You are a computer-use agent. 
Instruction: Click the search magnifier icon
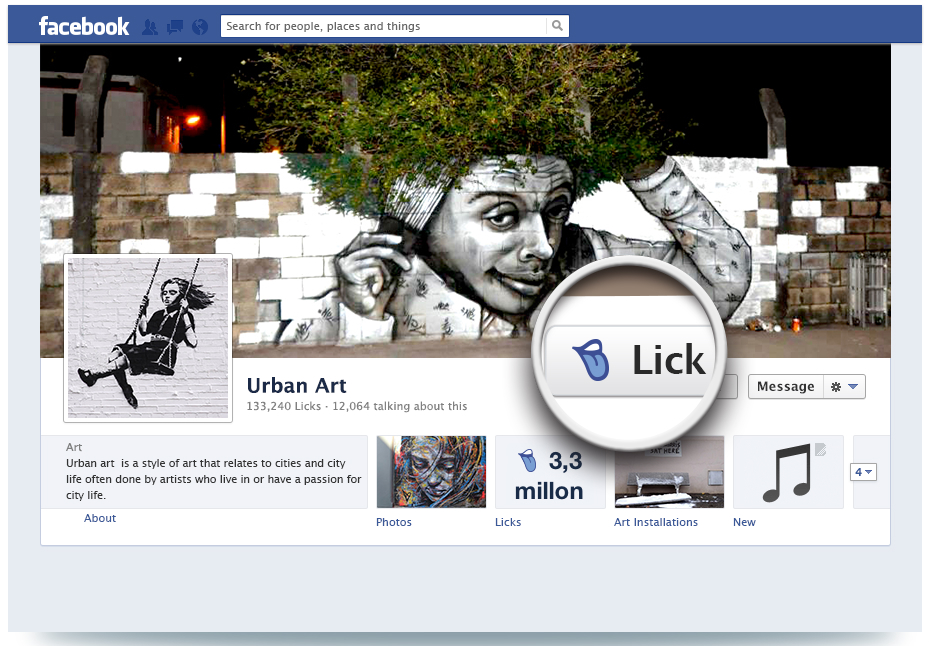pyautogui.click(x=557, y=26)
